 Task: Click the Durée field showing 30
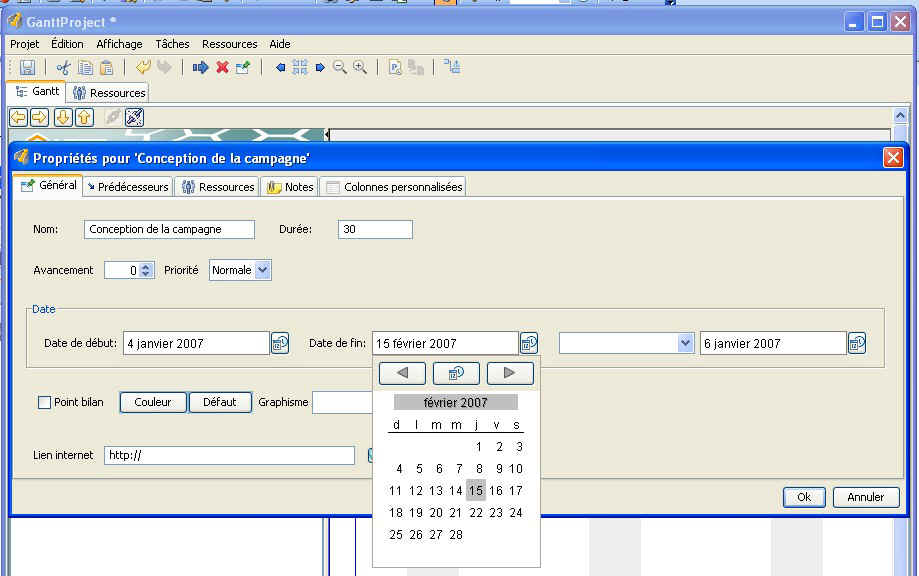(x=375, y=230)
